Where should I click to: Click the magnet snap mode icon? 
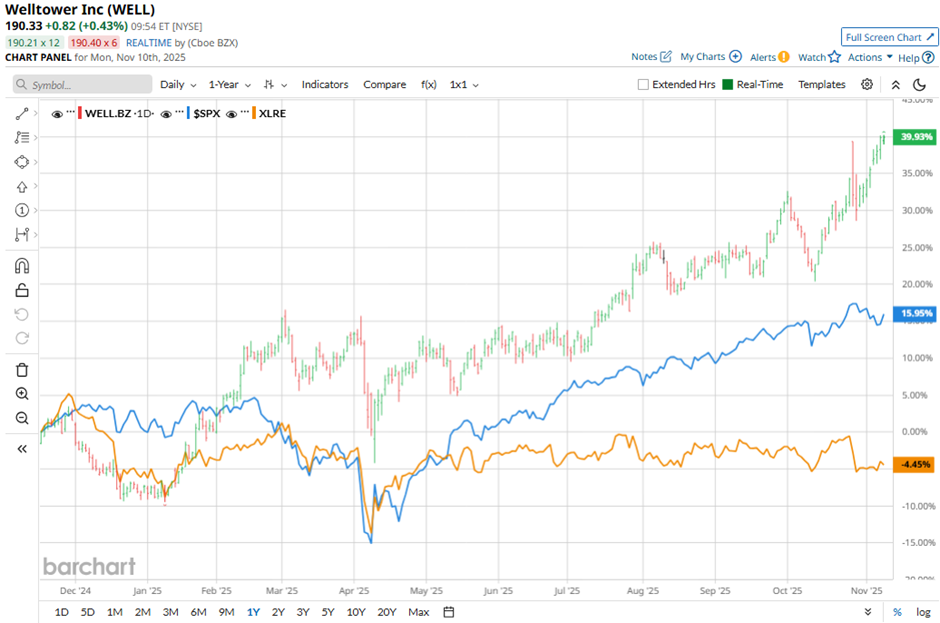point(22,266)
